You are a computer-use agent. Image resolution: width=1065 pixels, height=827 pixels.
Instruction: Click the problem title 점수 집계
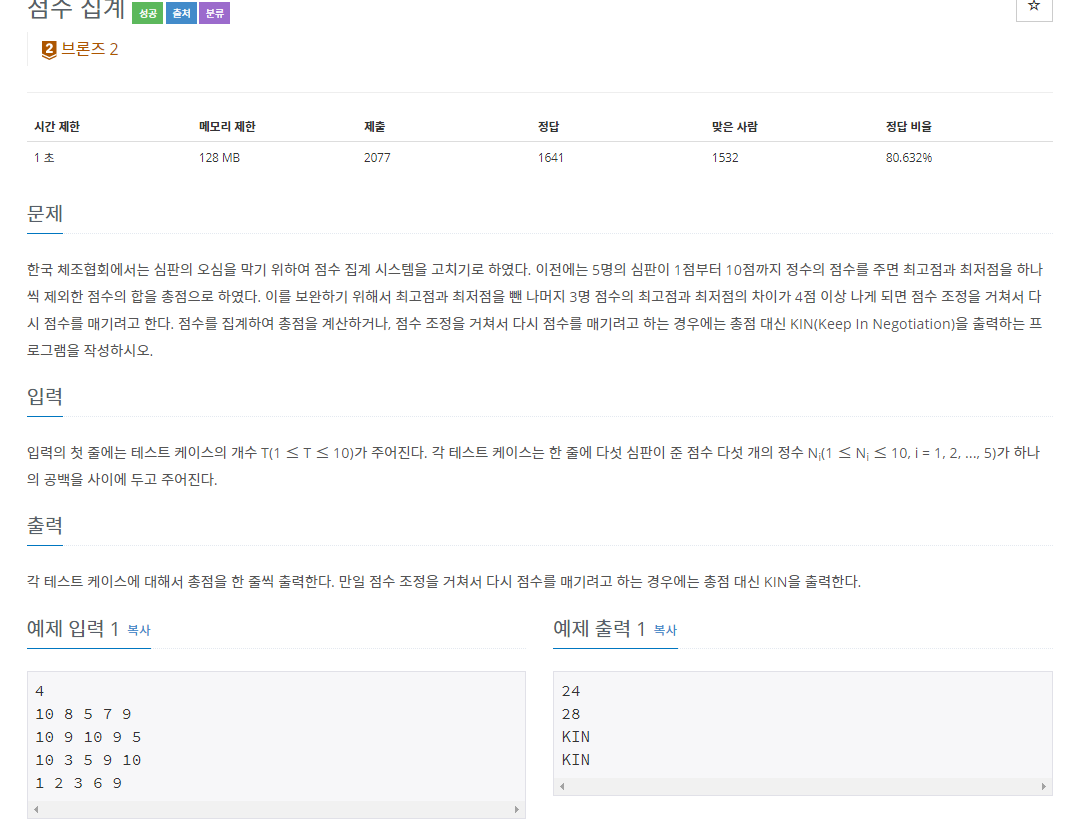pos(75,9)
